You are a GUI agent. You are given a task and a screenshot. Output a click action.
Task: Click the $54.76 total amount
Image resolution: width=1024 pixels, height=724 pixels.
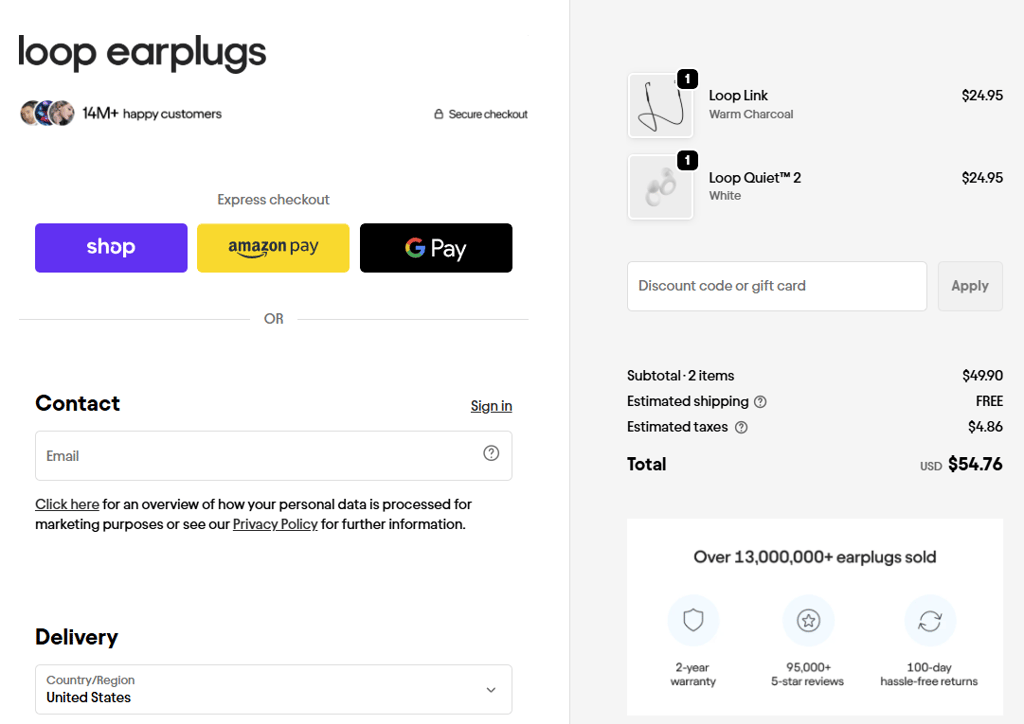coord(975,464)
